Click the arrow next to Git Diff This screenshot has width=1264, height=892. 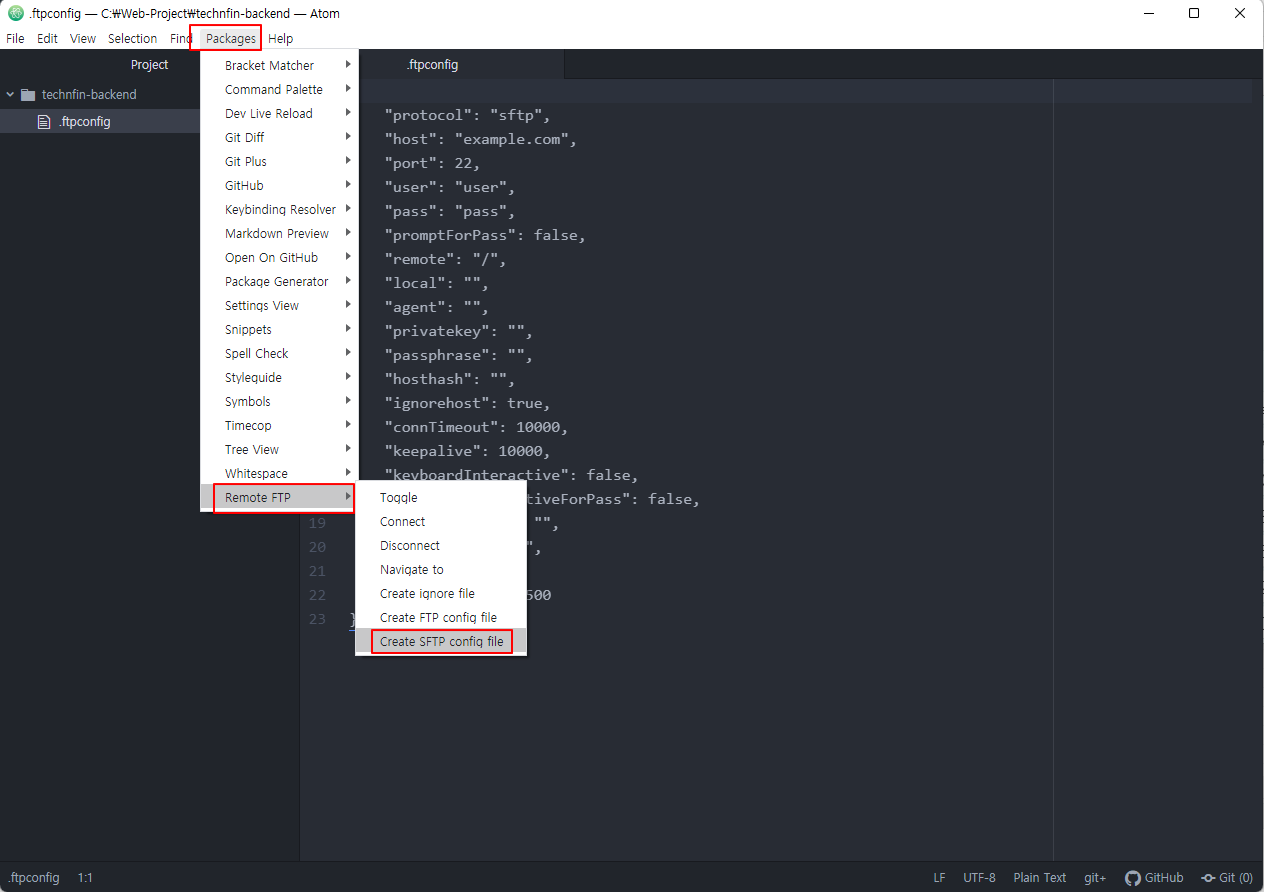click(348, 137)
